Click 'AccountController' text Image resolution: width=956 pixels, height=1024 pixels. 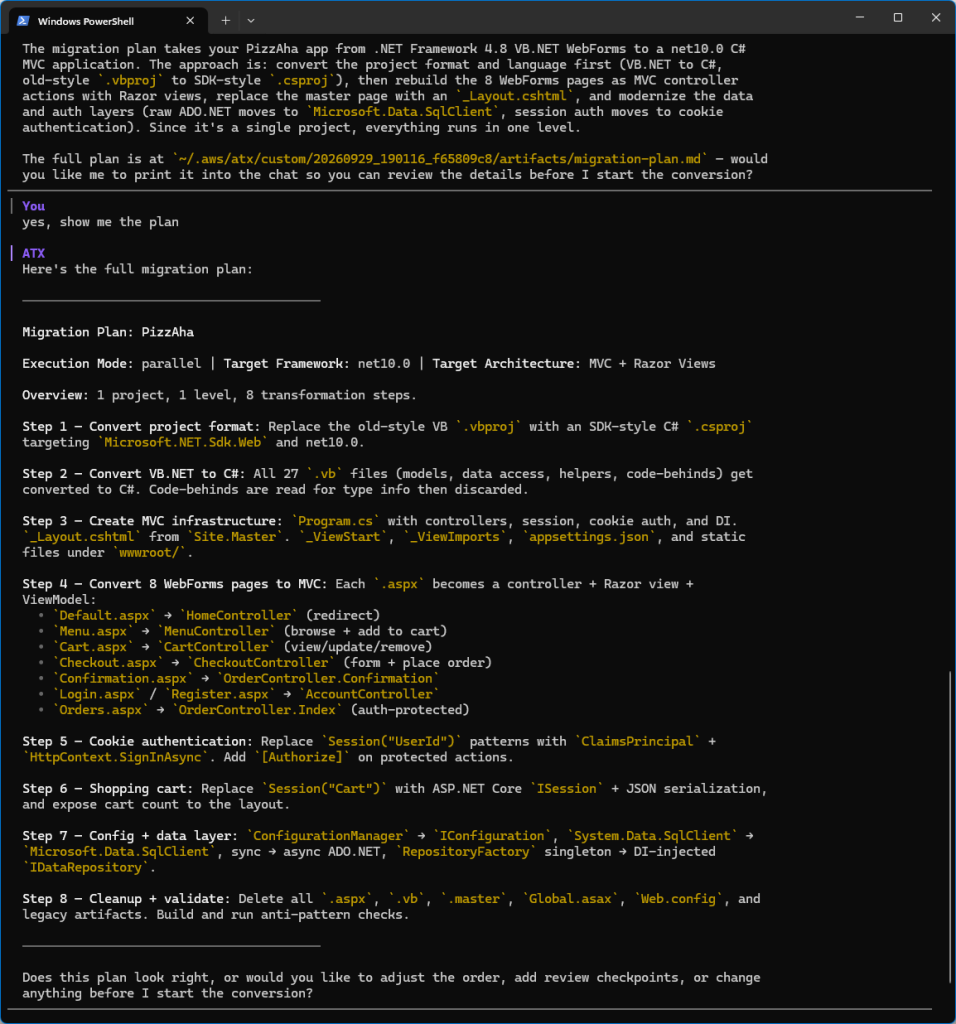tap(369, 694)
